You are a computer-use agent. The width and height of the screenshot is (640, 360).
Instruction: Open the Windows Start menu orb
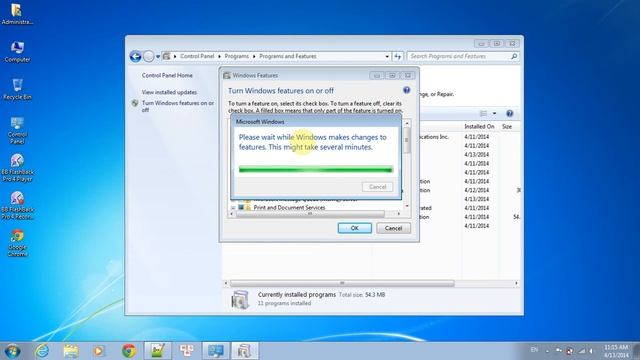12,351
